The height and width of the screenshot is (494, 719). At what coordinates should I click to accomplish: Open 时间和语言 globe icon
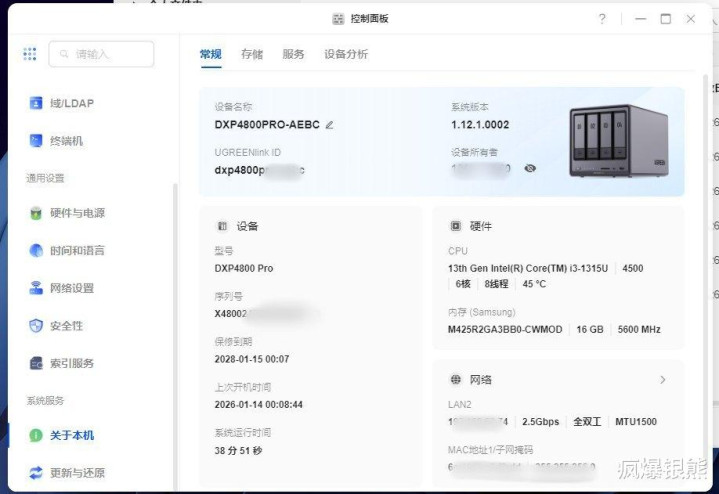click(x=36, y=250)
